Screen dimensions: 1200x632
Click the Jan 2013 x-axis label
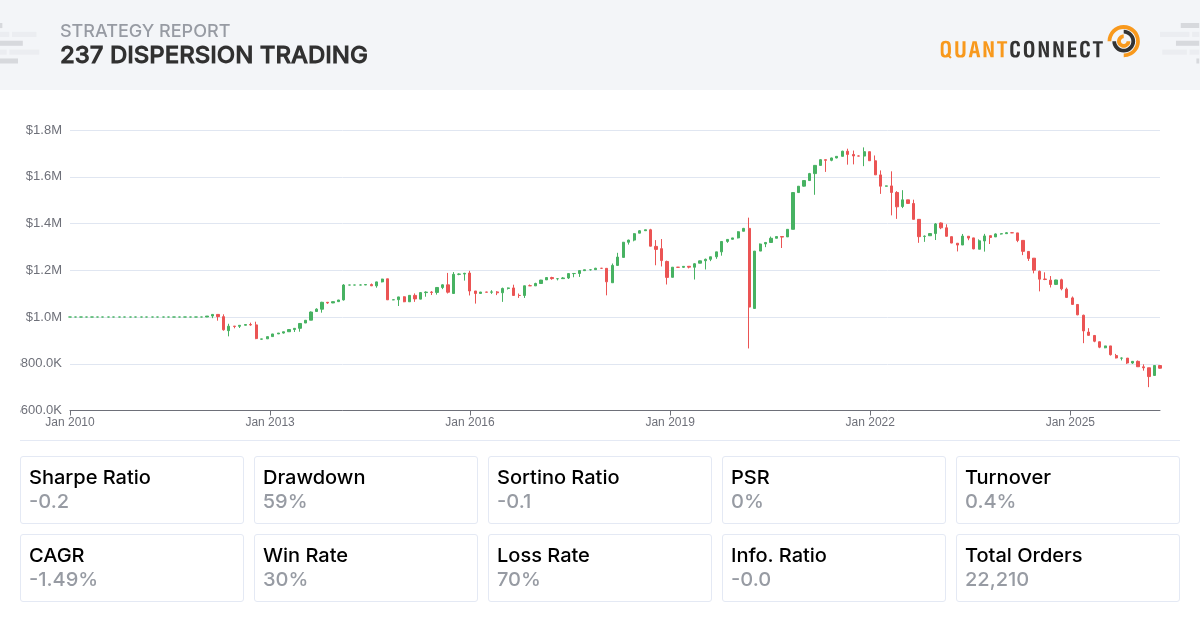point(270,422)
